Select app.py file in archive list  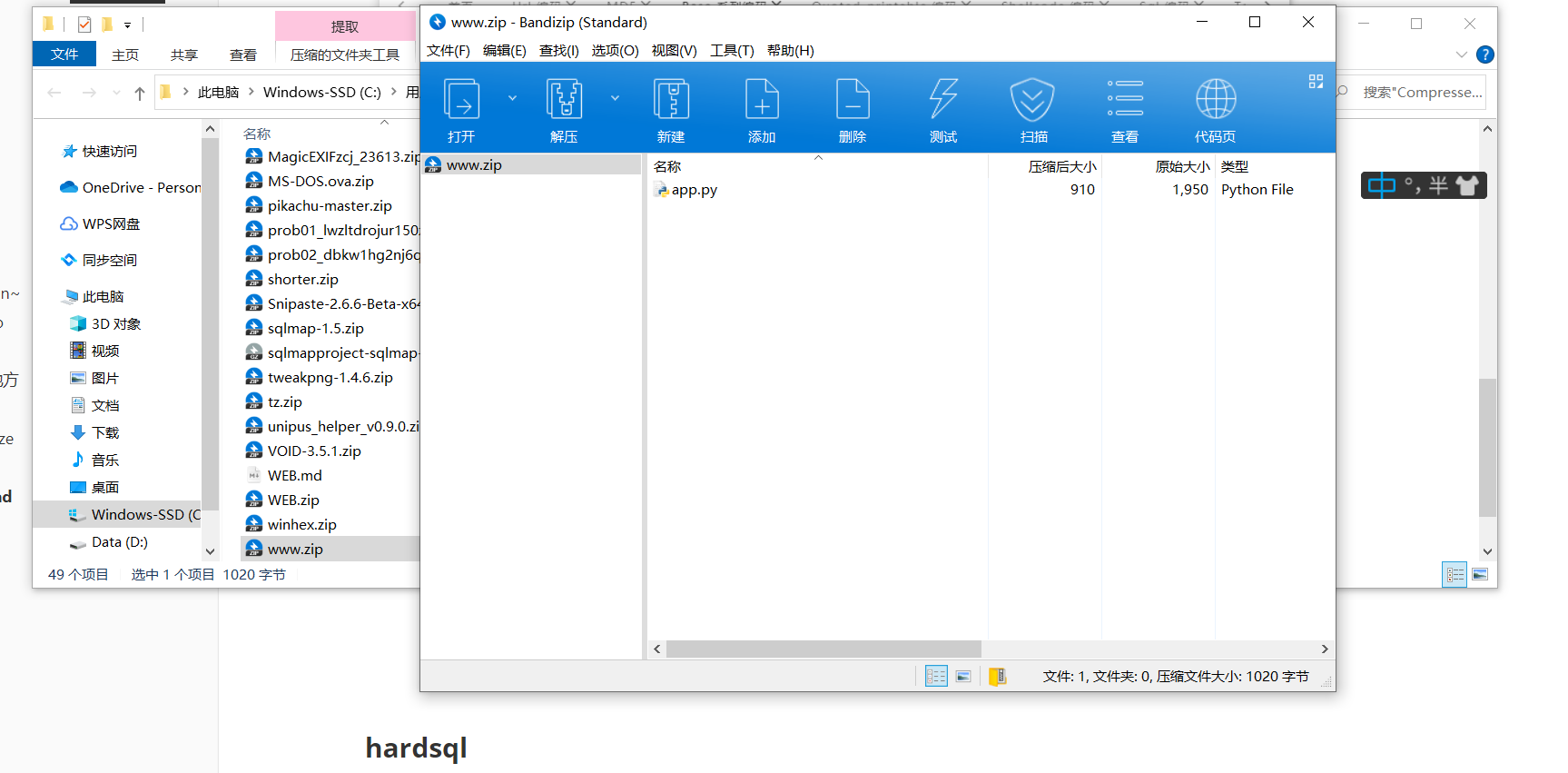[694, 190]
